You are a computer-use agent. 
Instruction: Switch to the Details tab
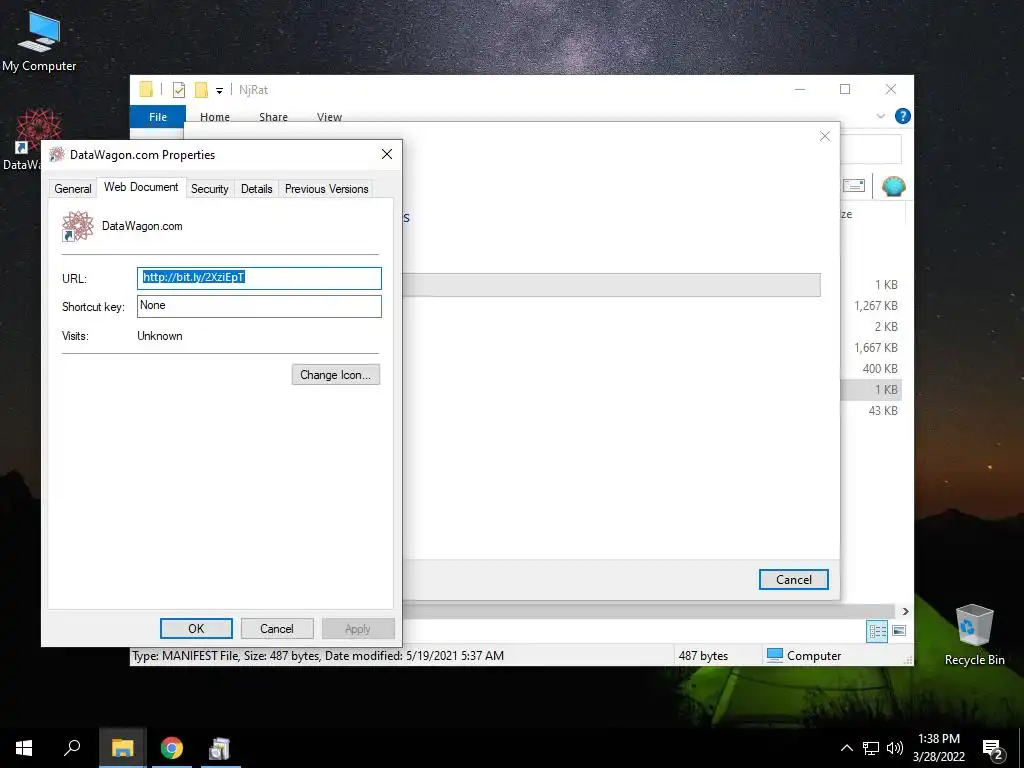click(x=257, y=189)
